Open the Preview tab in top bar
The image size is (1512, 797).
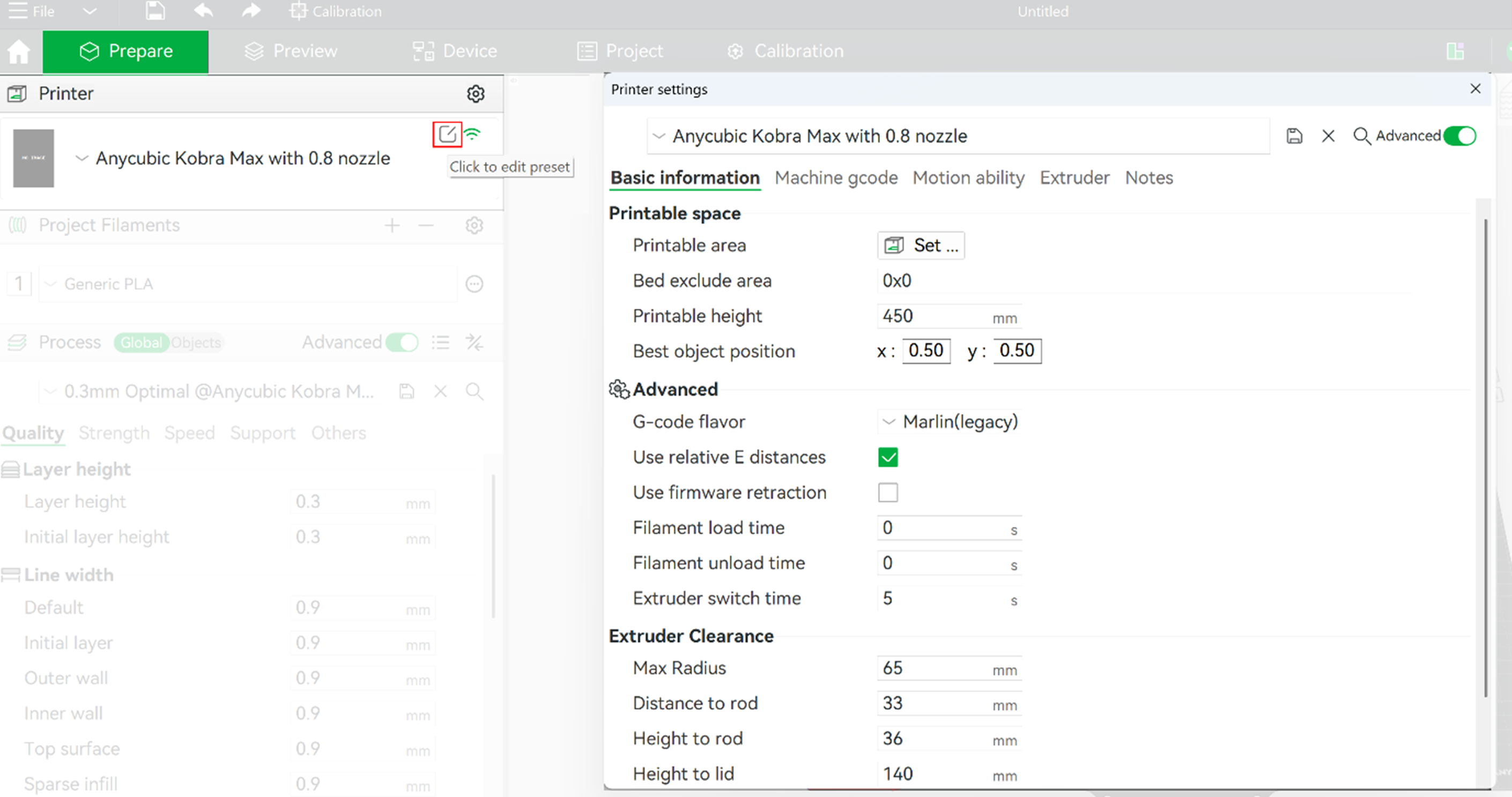point(291,51)
